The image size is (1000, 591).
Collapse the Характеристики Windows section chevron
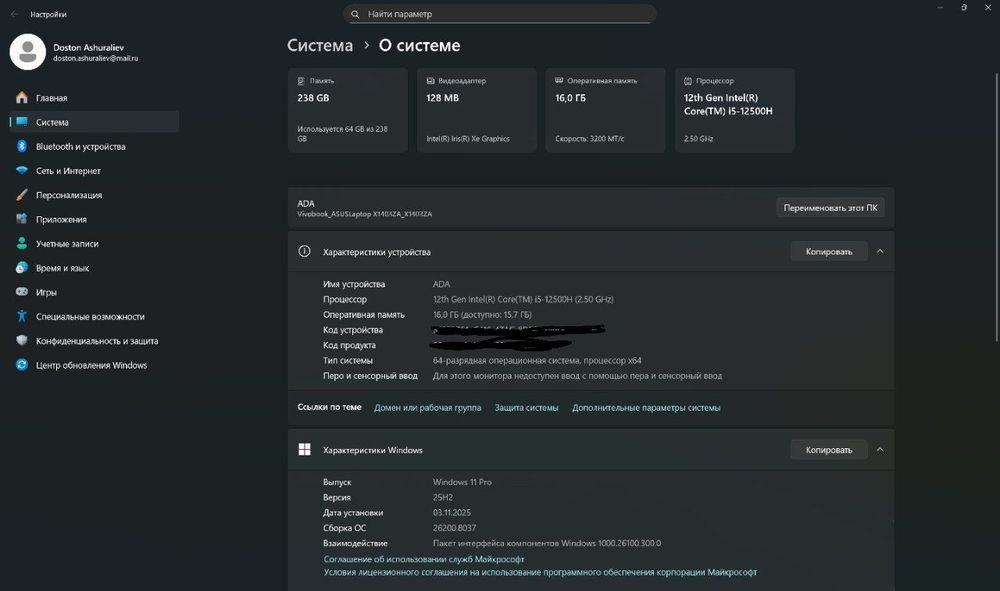pos(879,449)
